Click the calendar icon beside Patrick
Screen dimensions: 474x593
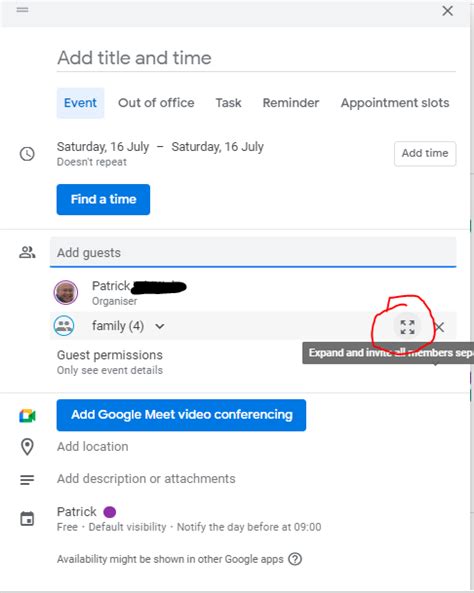[27, 518]
